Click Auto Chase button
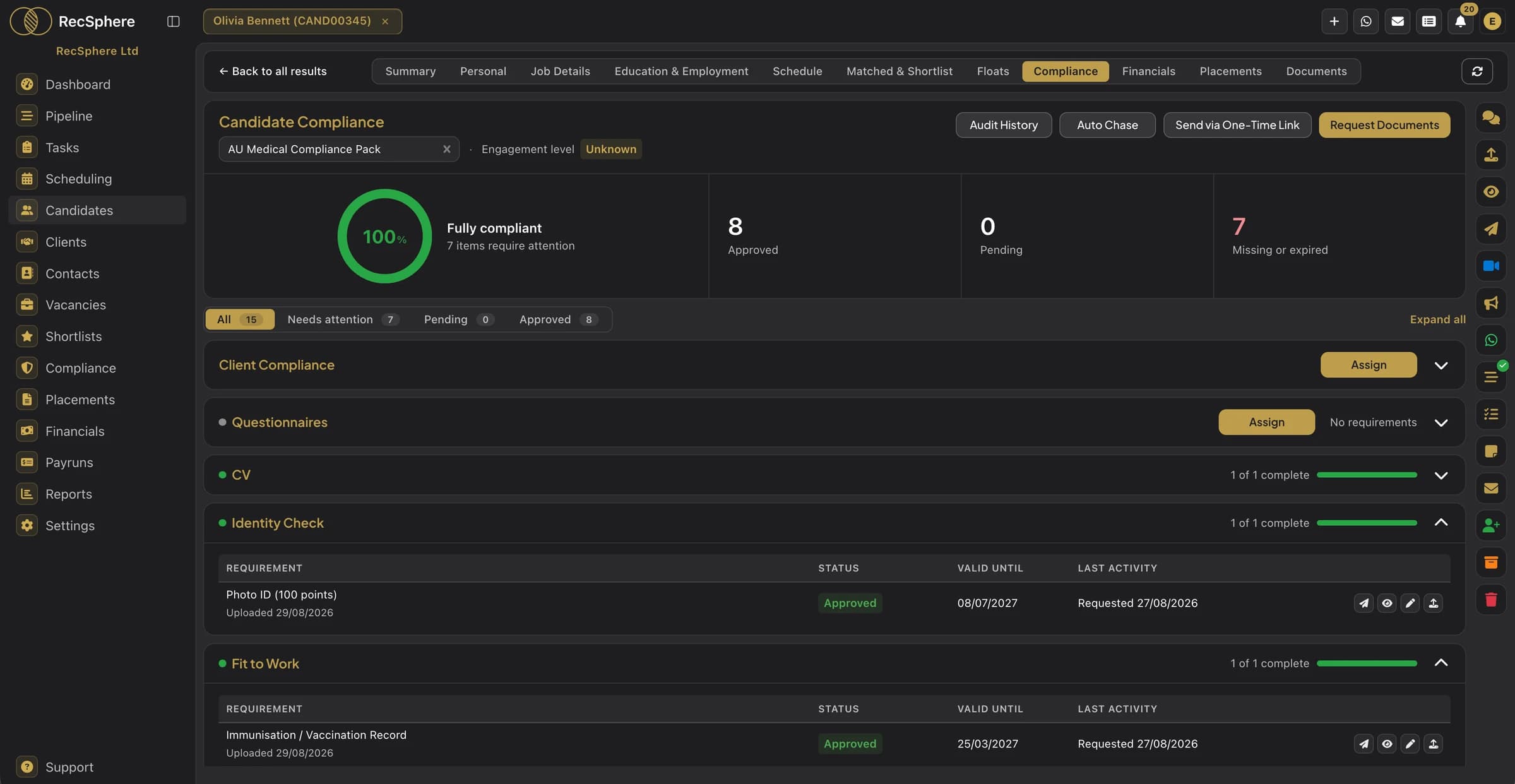The width and height of the screenshot is (1515, 784). click(x=1107, y=125)
